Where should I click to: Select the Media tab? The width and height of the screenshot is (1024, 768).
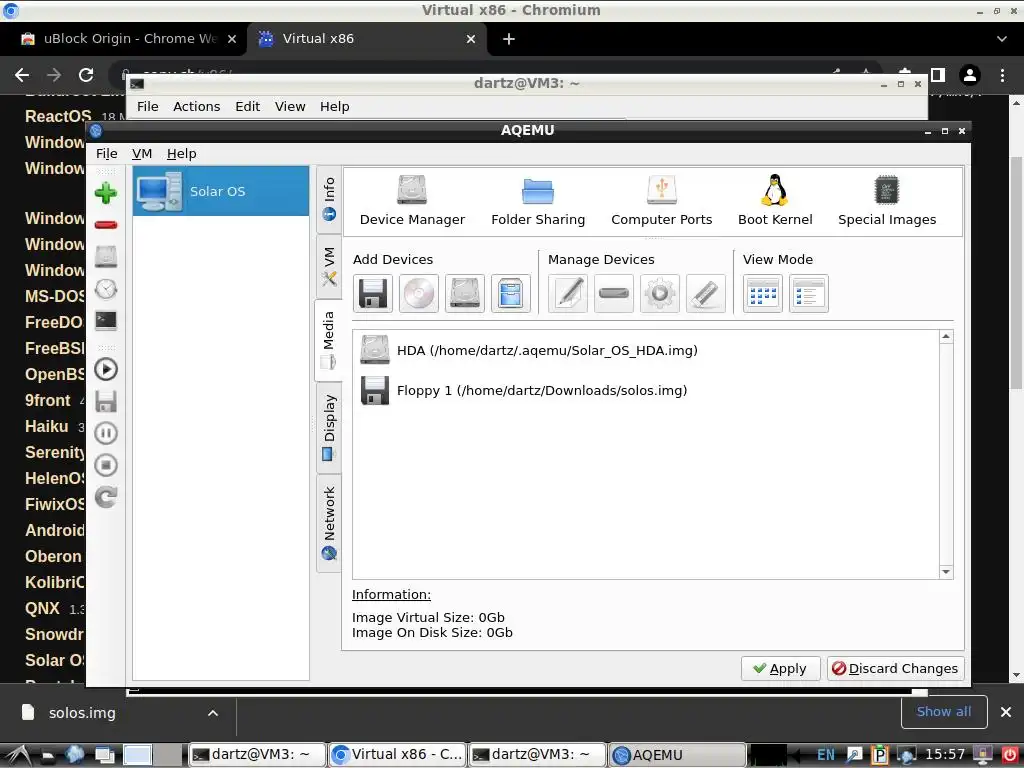tap(328, 340)
